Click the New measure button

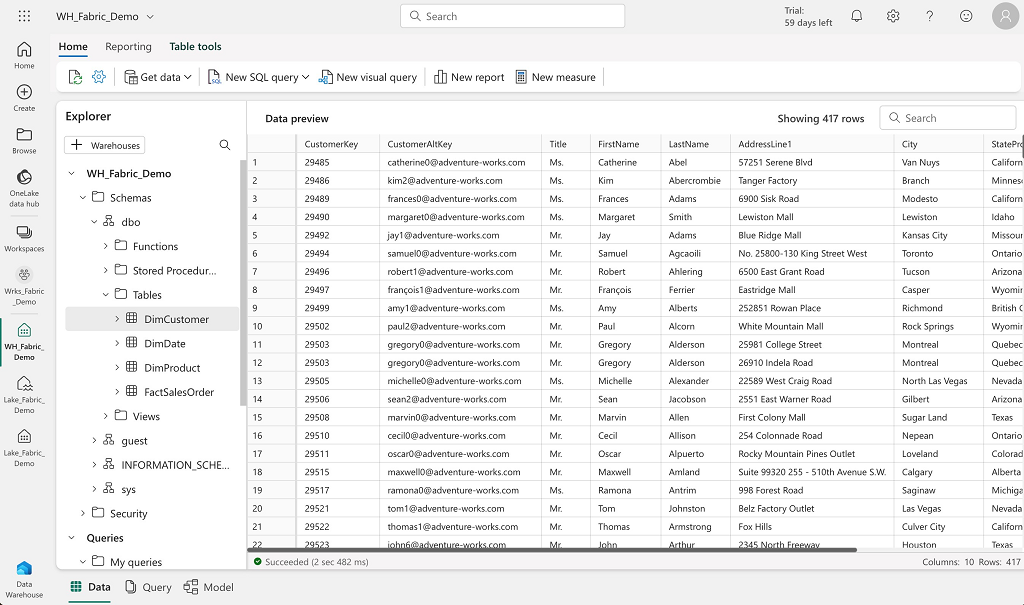point(556,77)
